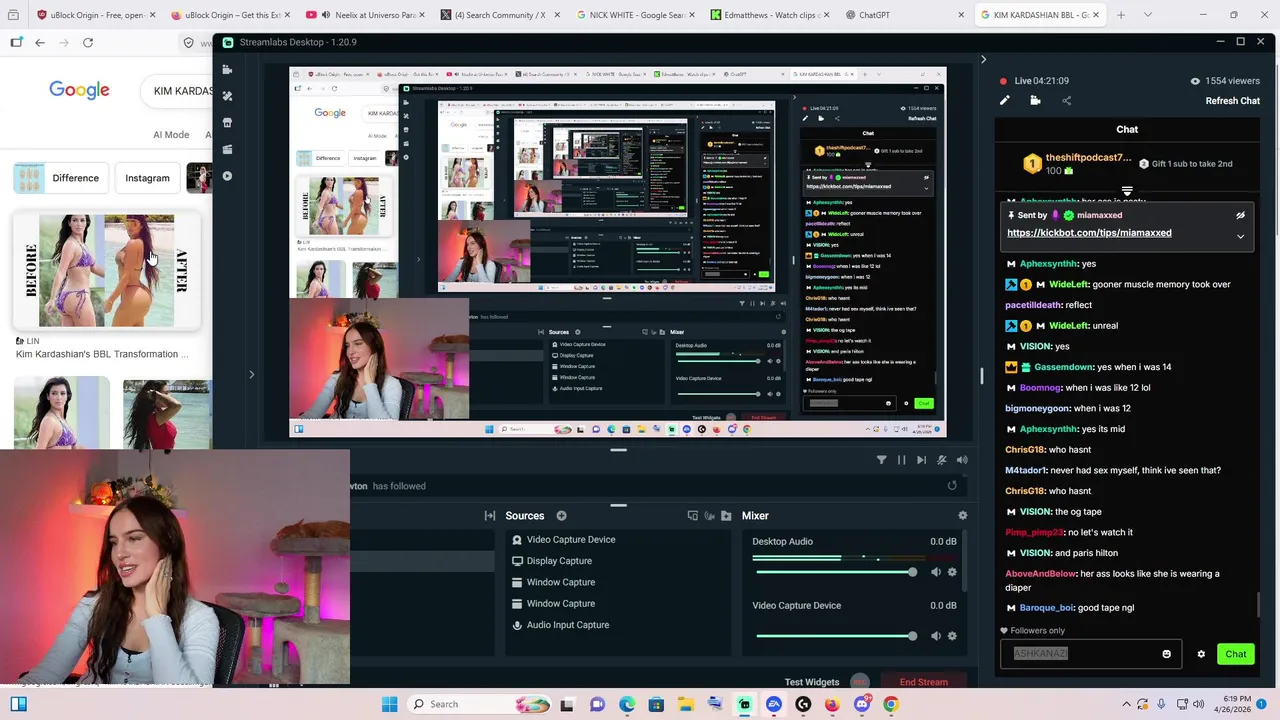Open Firefox from the taskbar
This screenshot has width=1280, height=720.
tap(832, 704)
